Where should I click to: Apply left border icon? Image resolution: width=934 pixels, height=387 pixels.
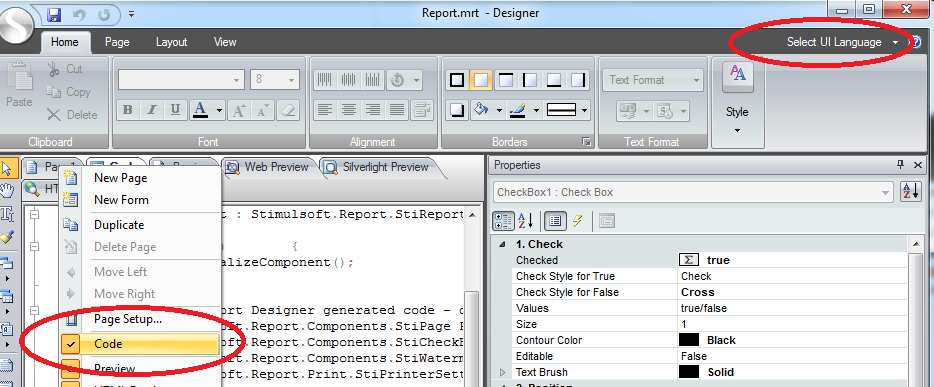(530, 80)
